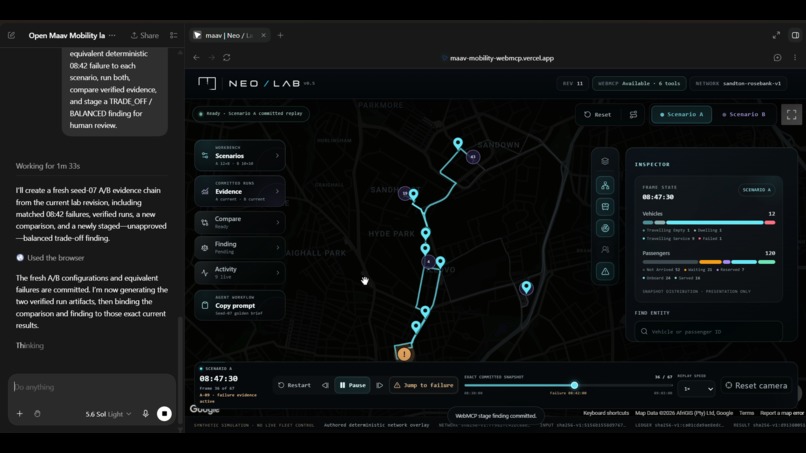Image resolution: width=806 pixels, height=453 pixels.
Task: Toggle the split view panel icon
Action: click(x=795, y=35)
